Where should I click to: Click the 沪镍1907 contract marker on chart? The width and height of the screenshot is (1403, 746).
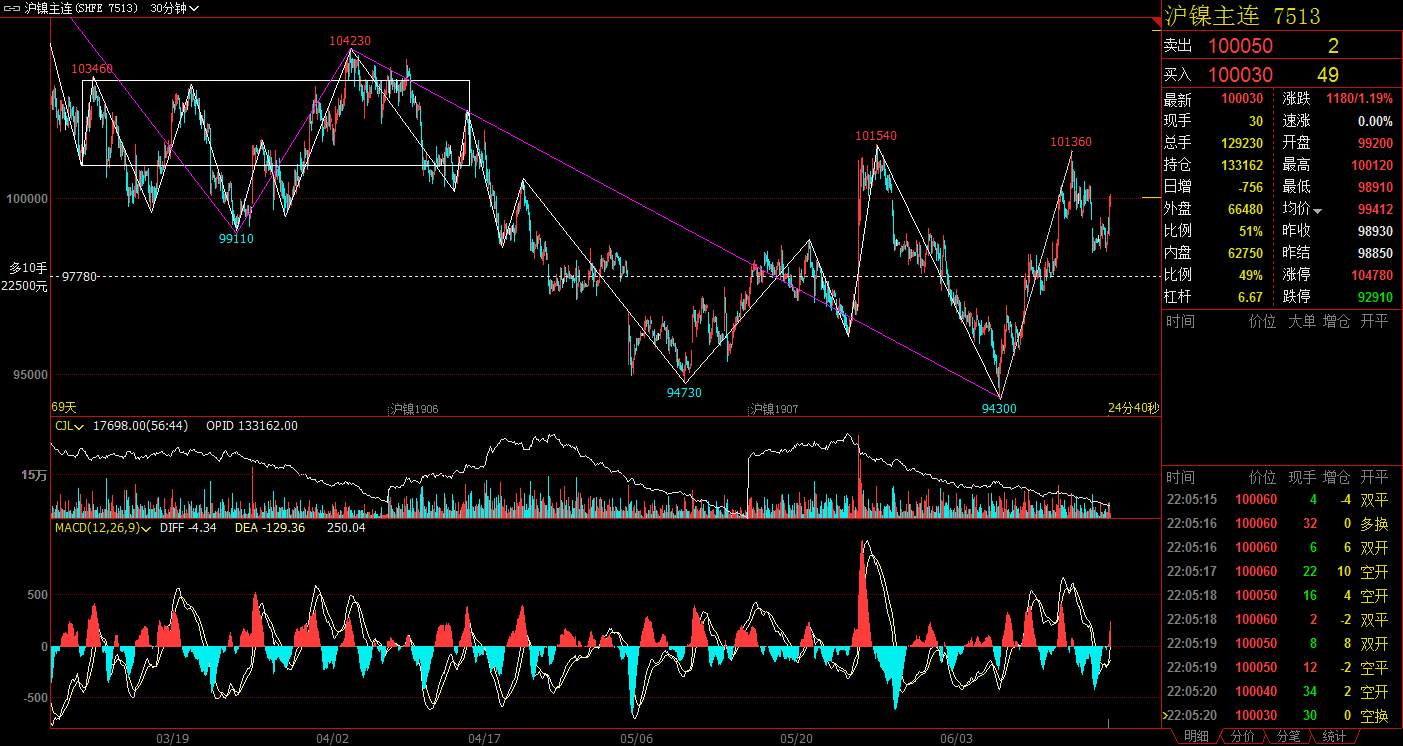774,409
